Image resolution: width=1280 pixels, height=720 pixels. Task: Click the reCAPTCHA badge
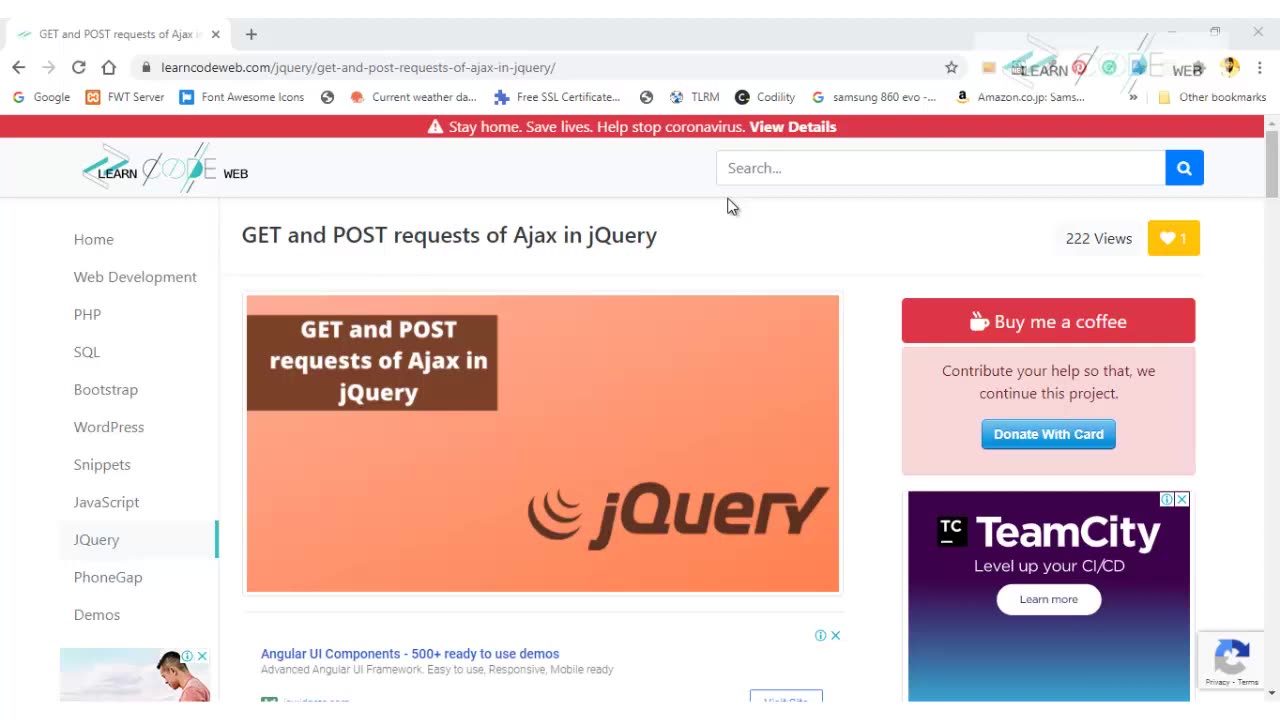click(x=1231, y=660)
